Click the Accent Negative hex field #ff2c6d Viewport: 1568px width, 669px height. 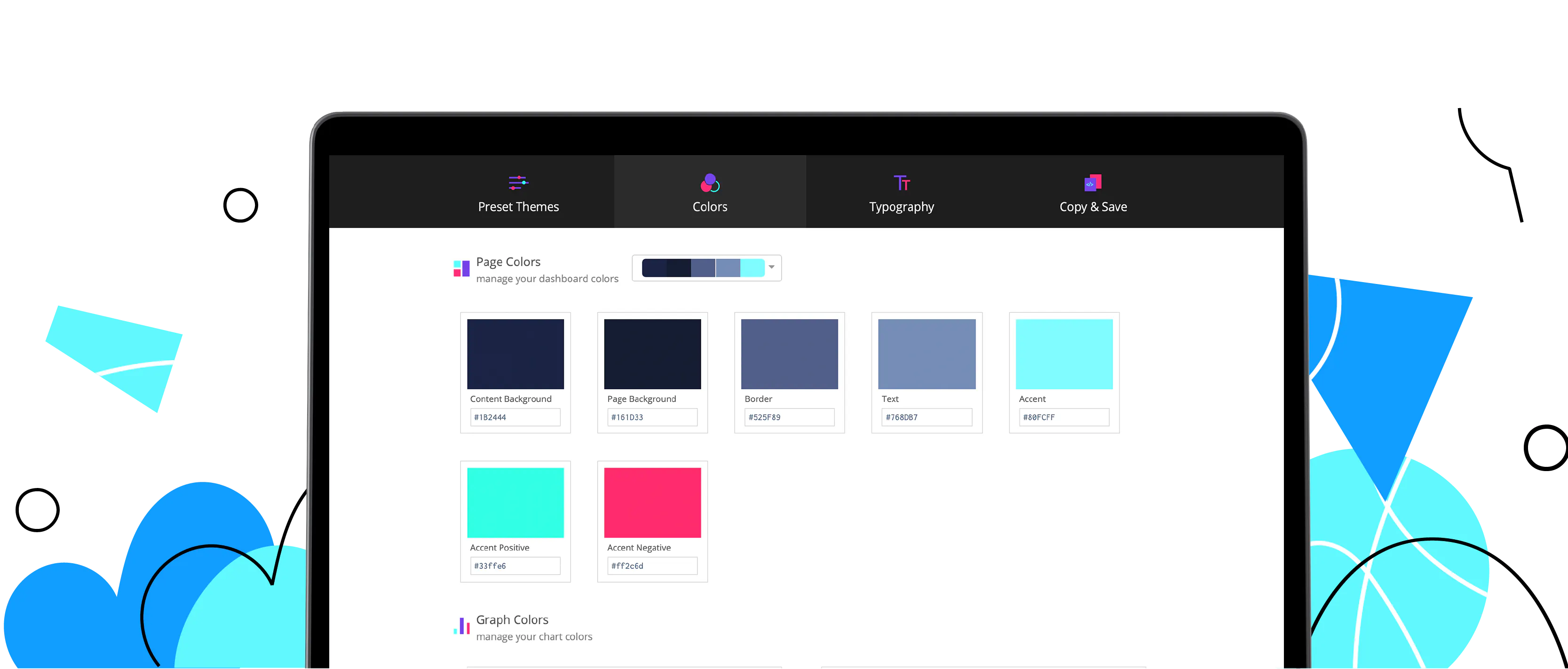[652, 566]
